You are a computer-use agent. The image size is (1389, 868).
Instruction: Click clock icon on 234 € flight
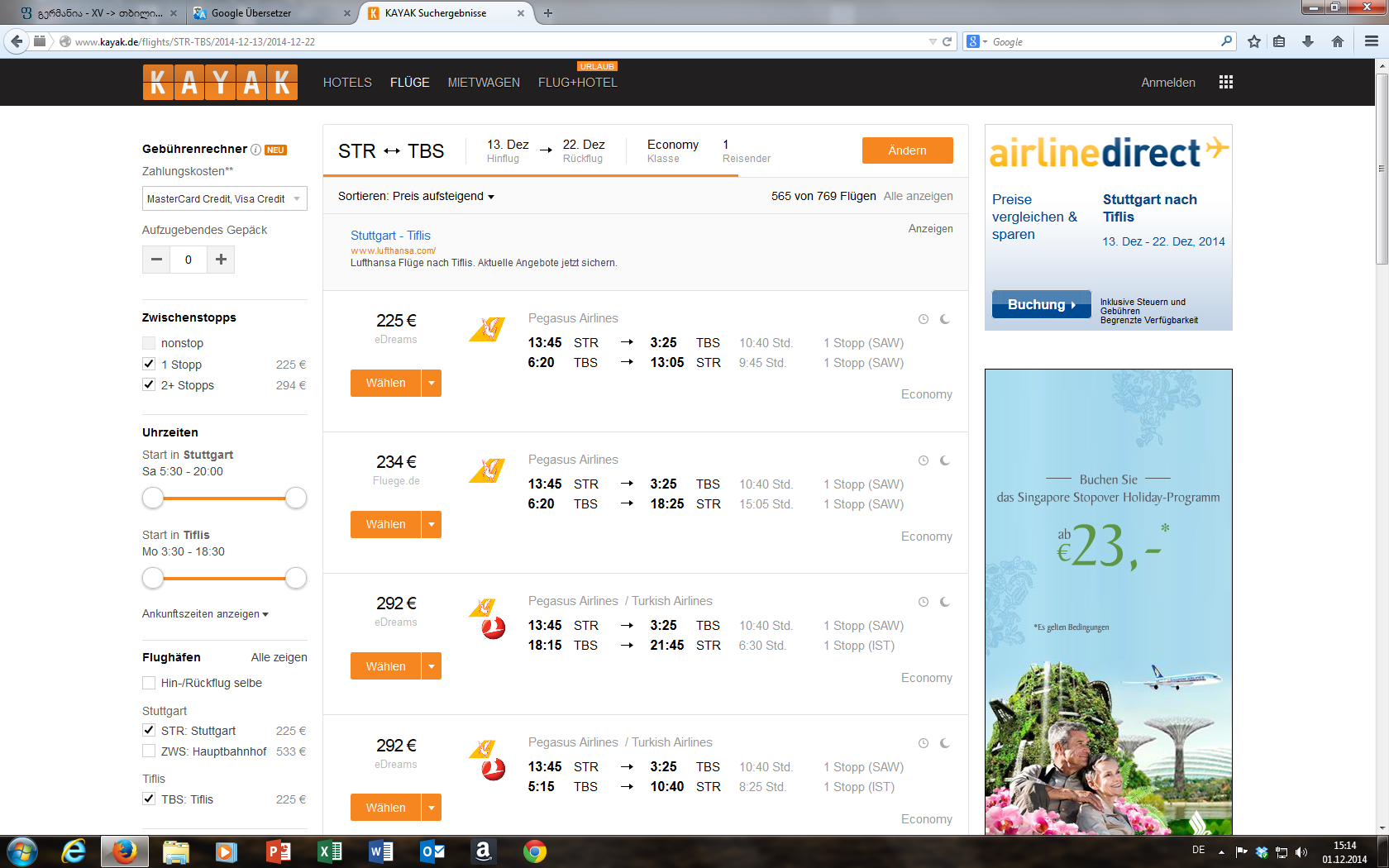coord(924,460)
